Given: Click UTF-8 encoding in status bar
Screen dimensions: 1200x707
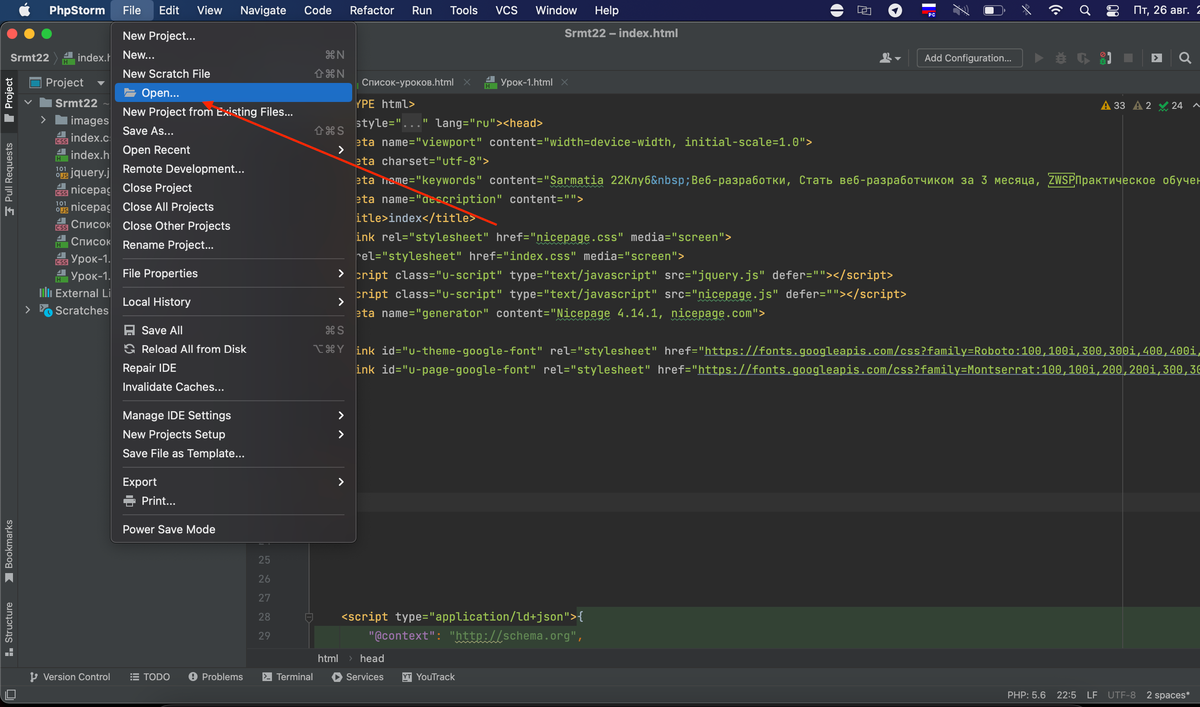Looking at the screenshot, I should pyautogui.click(x=1121, y=694).
